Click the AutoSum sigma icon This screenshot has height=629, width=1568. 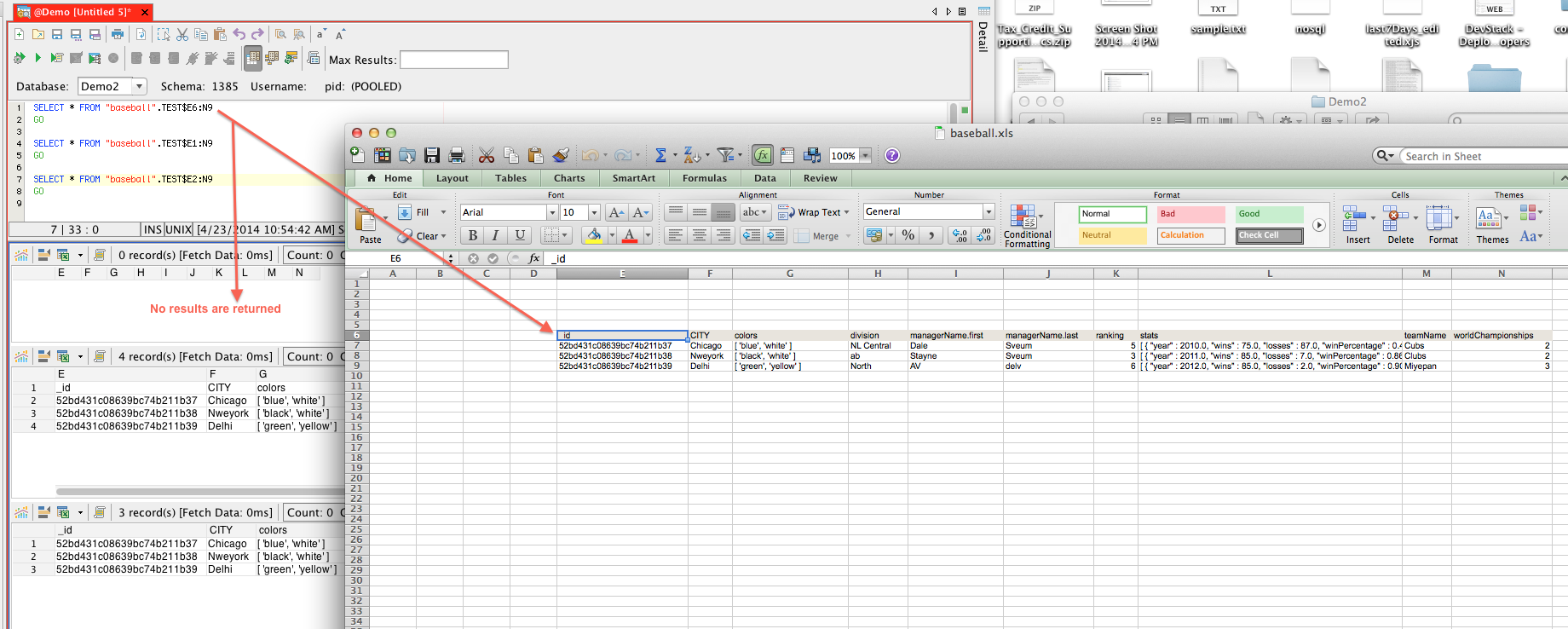[660, 155]
